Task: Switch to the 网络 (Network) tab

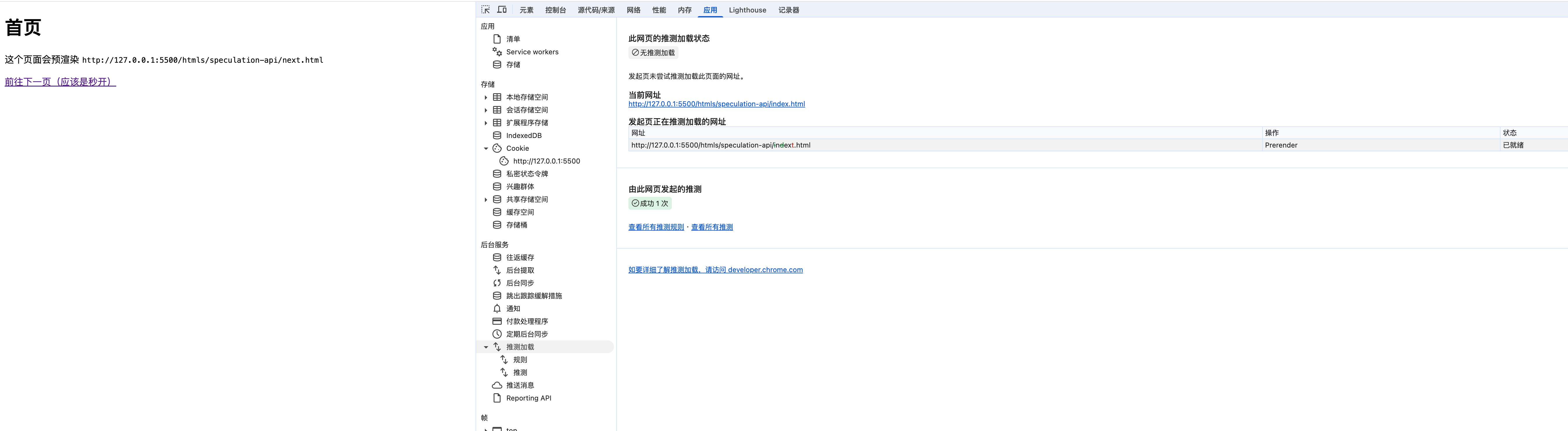Action: tap(634, 10)
